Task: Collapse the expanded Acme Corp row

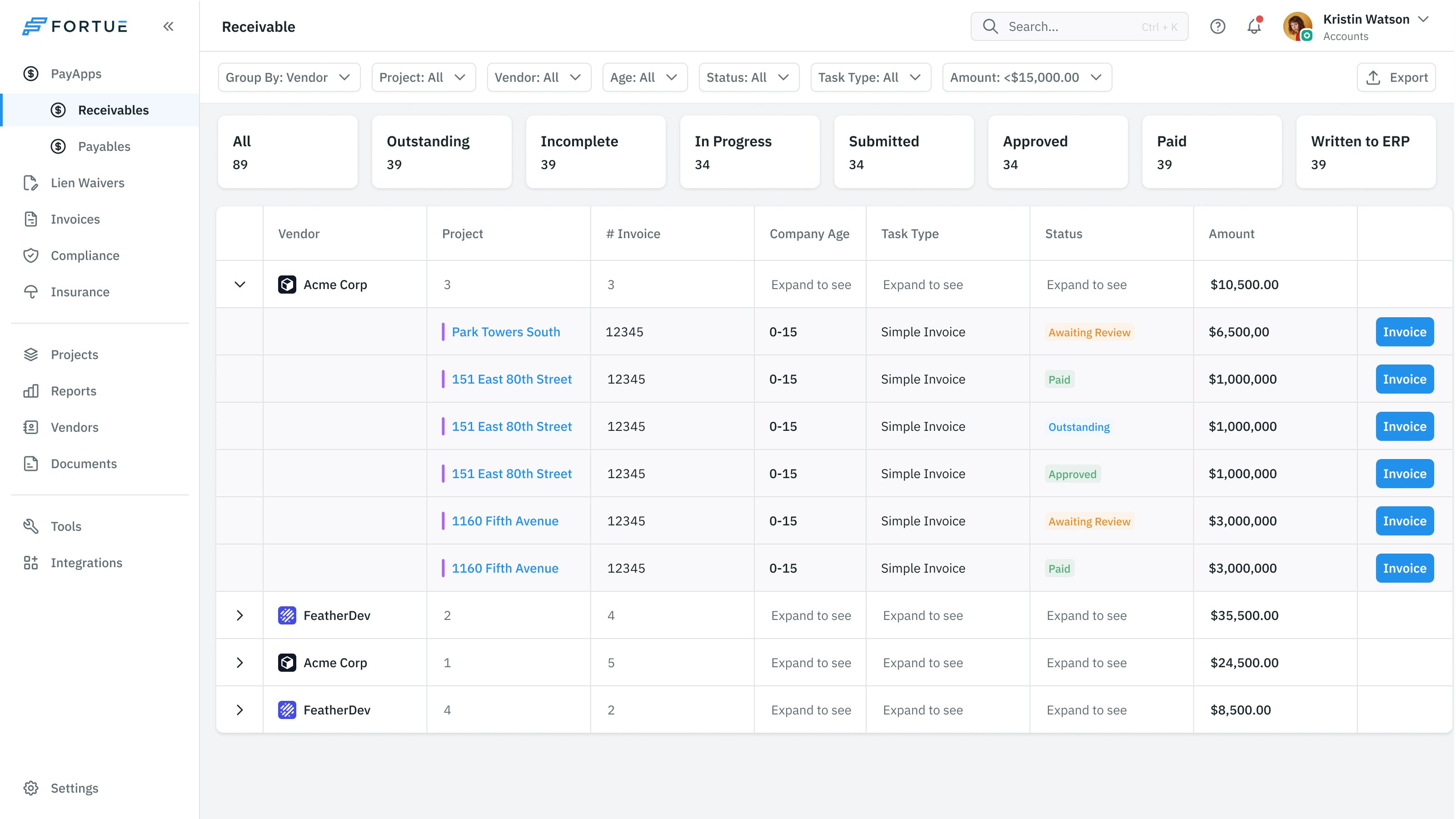Action: pos(239,285)
